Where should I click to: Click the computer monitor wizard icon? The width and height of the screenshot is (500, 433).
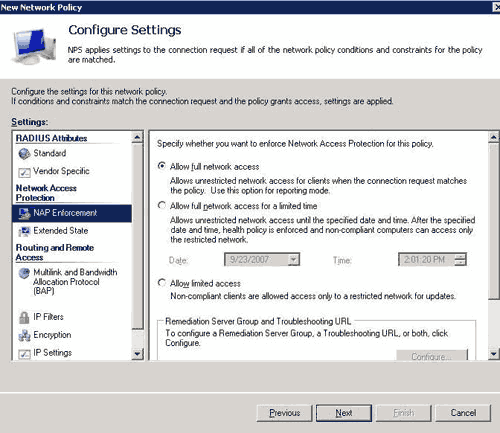[x=34, y=46]
